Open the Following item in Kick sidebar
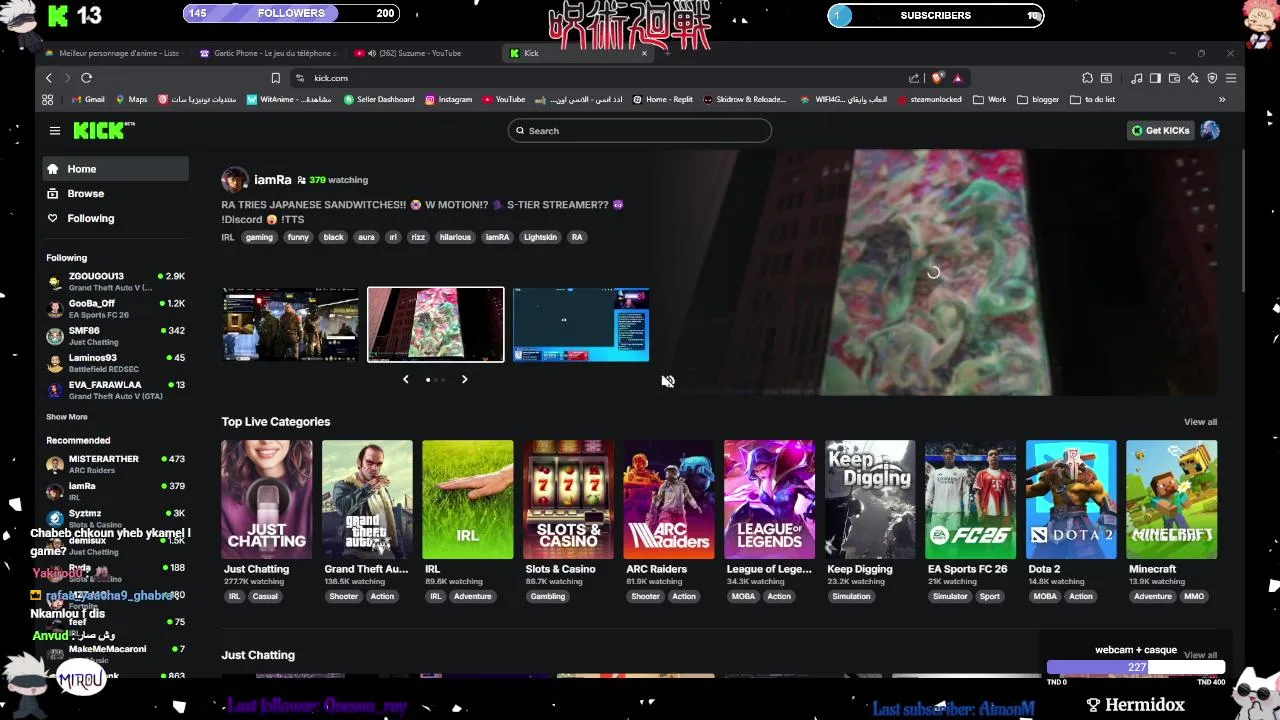The height and width of the screenshot is (720, 1280). 115,218
